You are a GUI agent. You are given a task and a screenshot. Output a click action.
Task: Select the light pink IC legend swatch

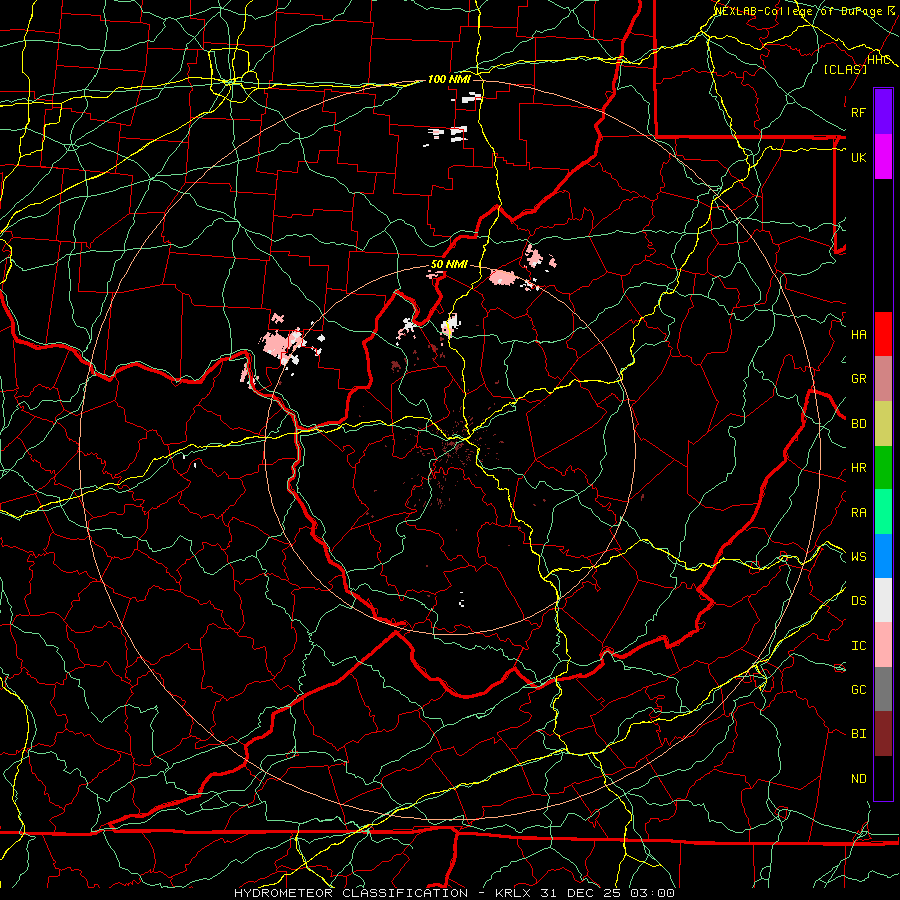pyautogui.click(x=883, y=645)
